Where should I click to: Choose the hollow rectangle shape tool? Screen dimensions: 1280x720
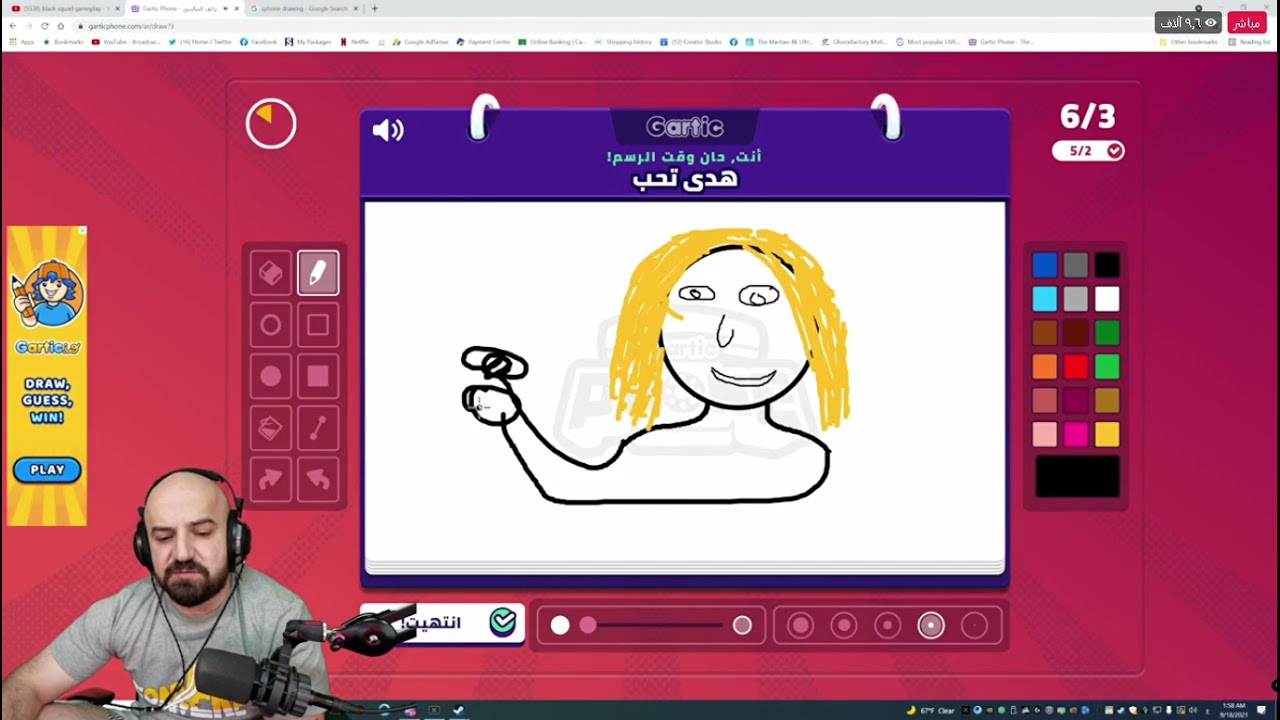coord(318,325)
